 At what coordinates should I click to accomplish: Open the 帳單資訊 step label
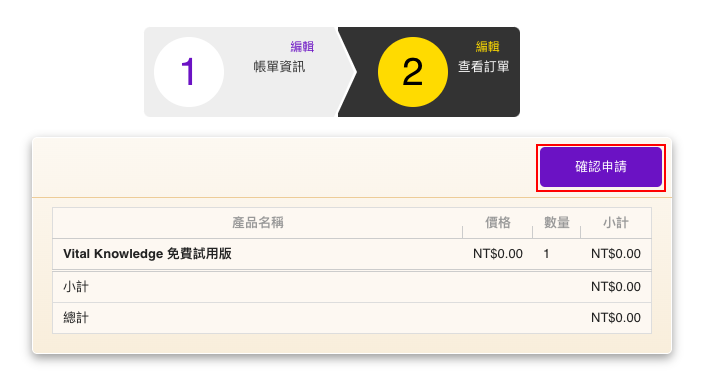[279, 67]
